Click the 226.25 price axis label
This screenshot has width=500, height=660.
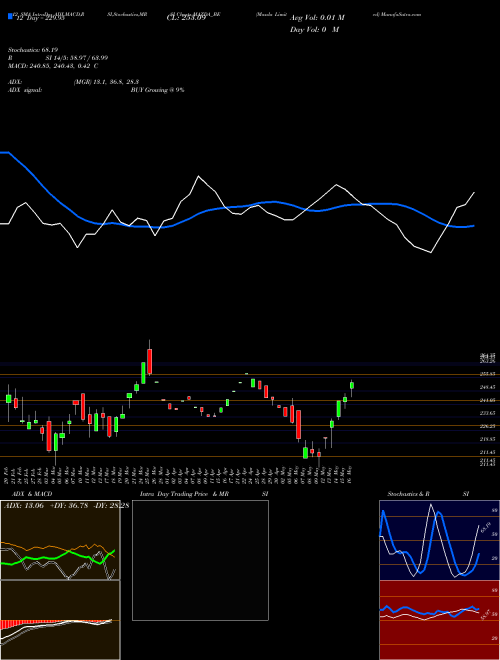(x=488, y=426)
